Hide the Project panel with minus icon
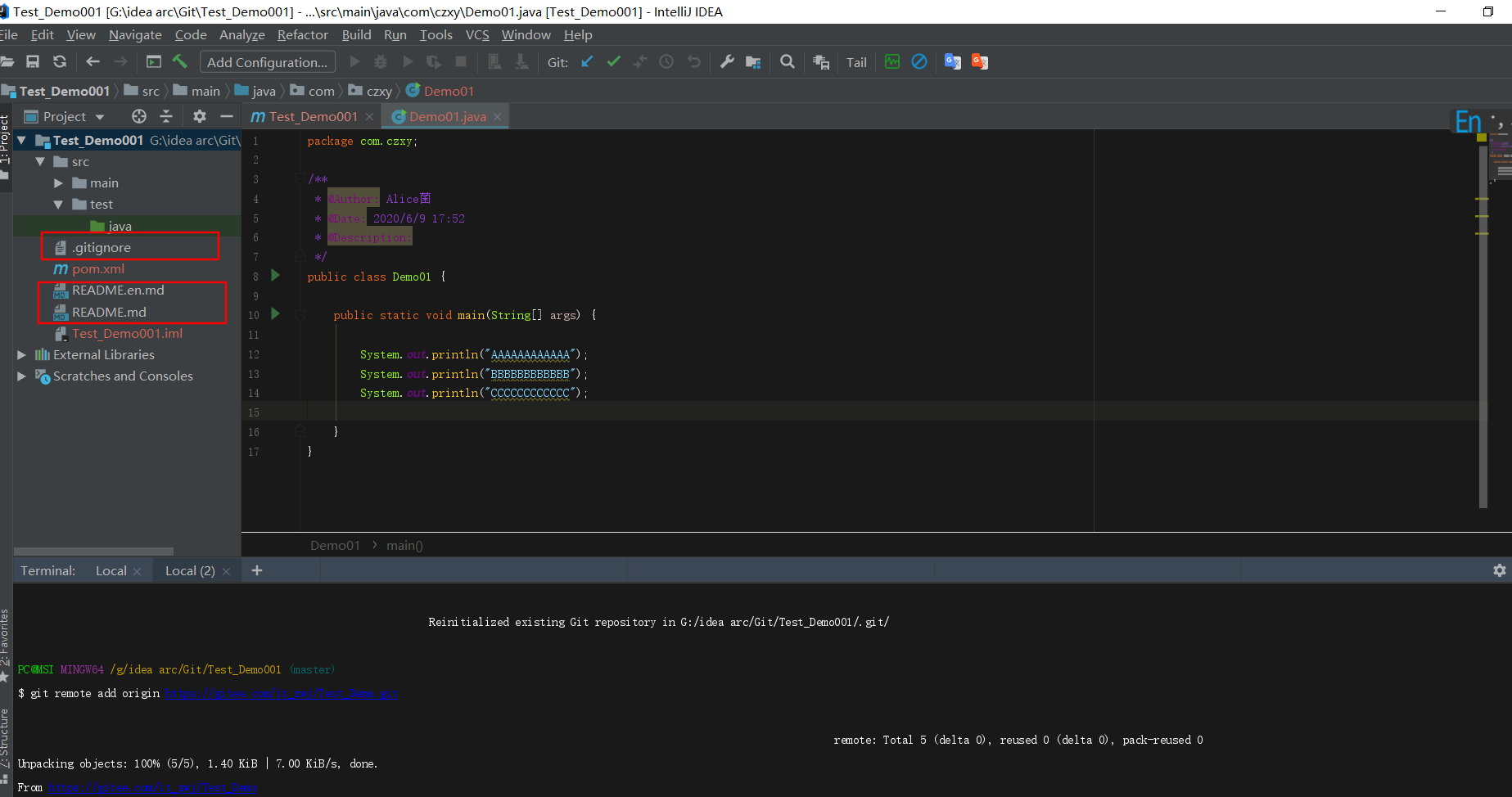Screen dimensions: 1512x797 [227, 116]
